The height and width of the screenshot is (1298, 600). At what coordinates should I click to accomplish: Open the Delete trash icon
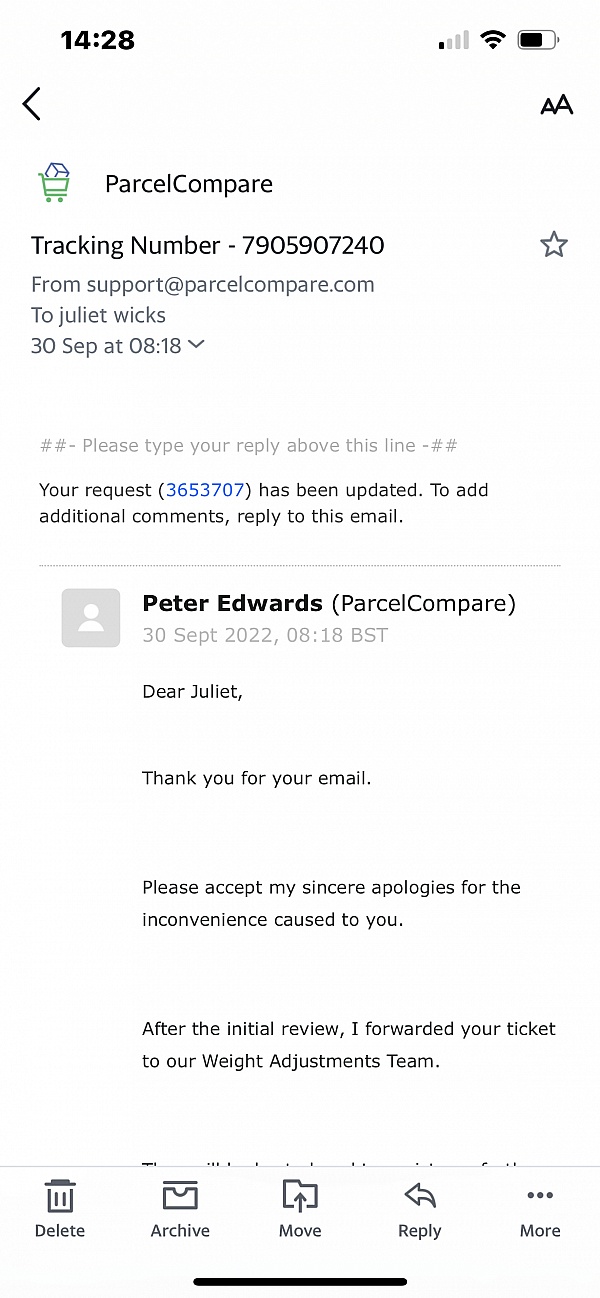(60, 1196)
